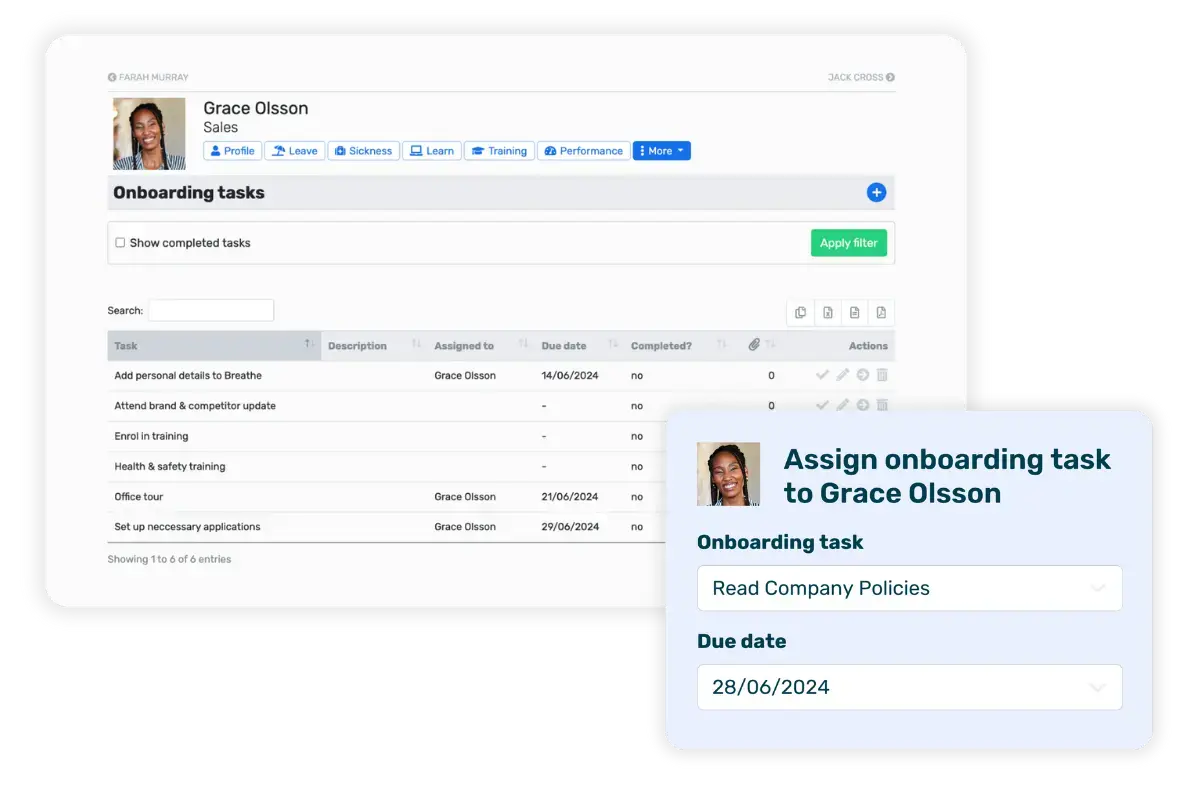
Task: Edit "Enrol in training" using the pencil icon
Action: tap(843, 436)
